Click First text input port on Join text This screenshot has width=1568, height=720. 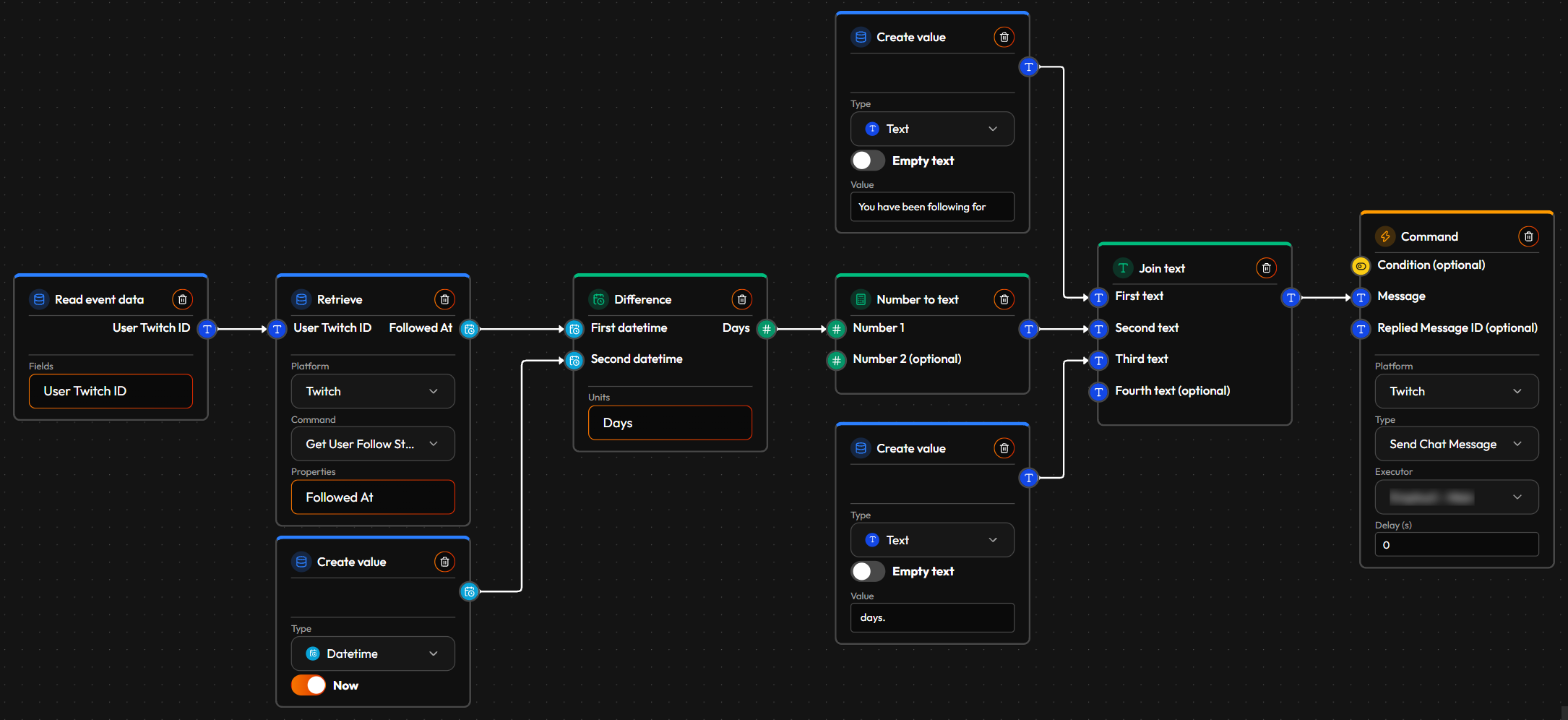pyautogui.click(x=1099, y=297)
